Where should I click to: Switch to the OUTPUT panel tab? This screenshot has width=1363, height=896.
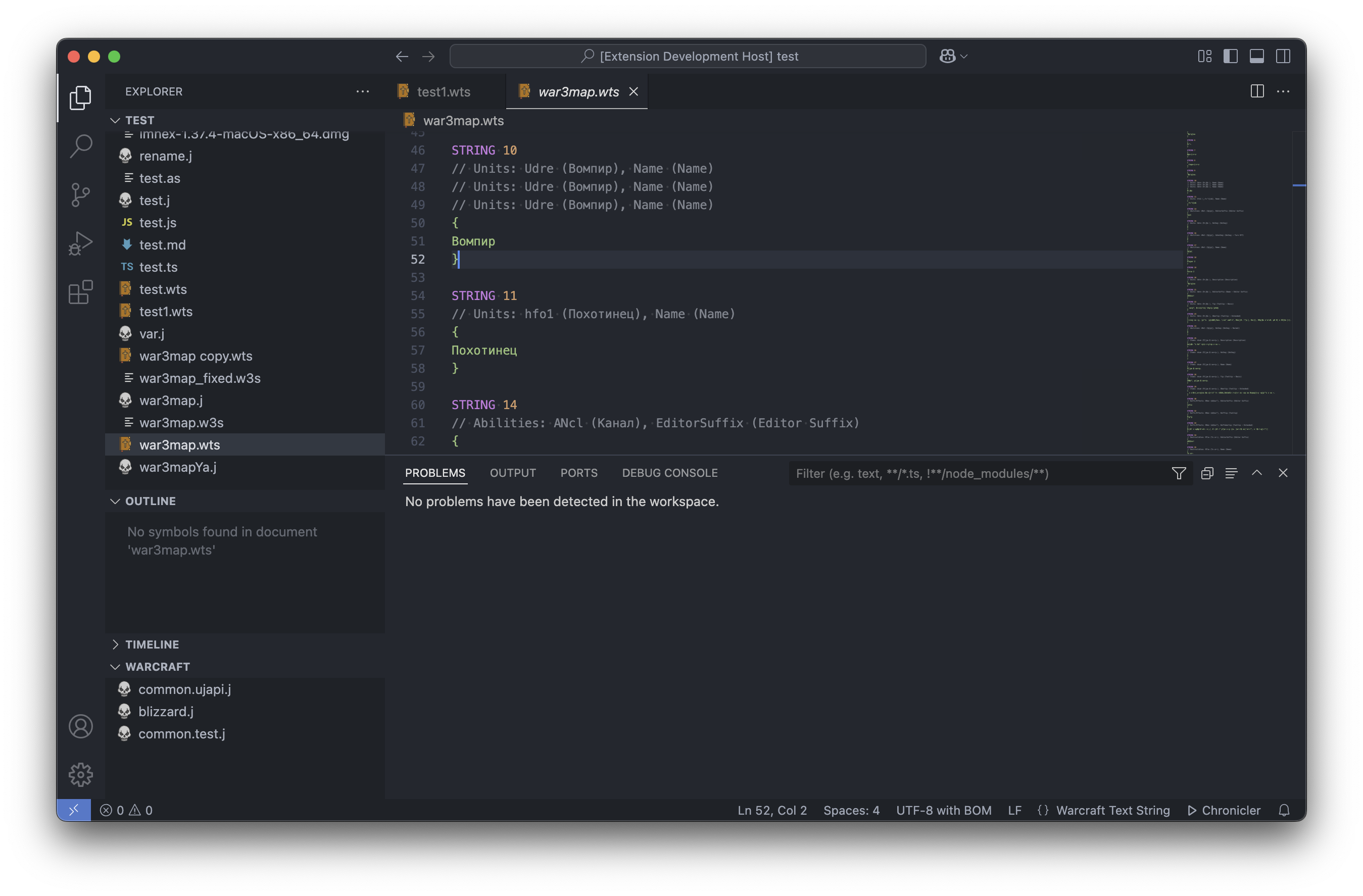point(513,473)
